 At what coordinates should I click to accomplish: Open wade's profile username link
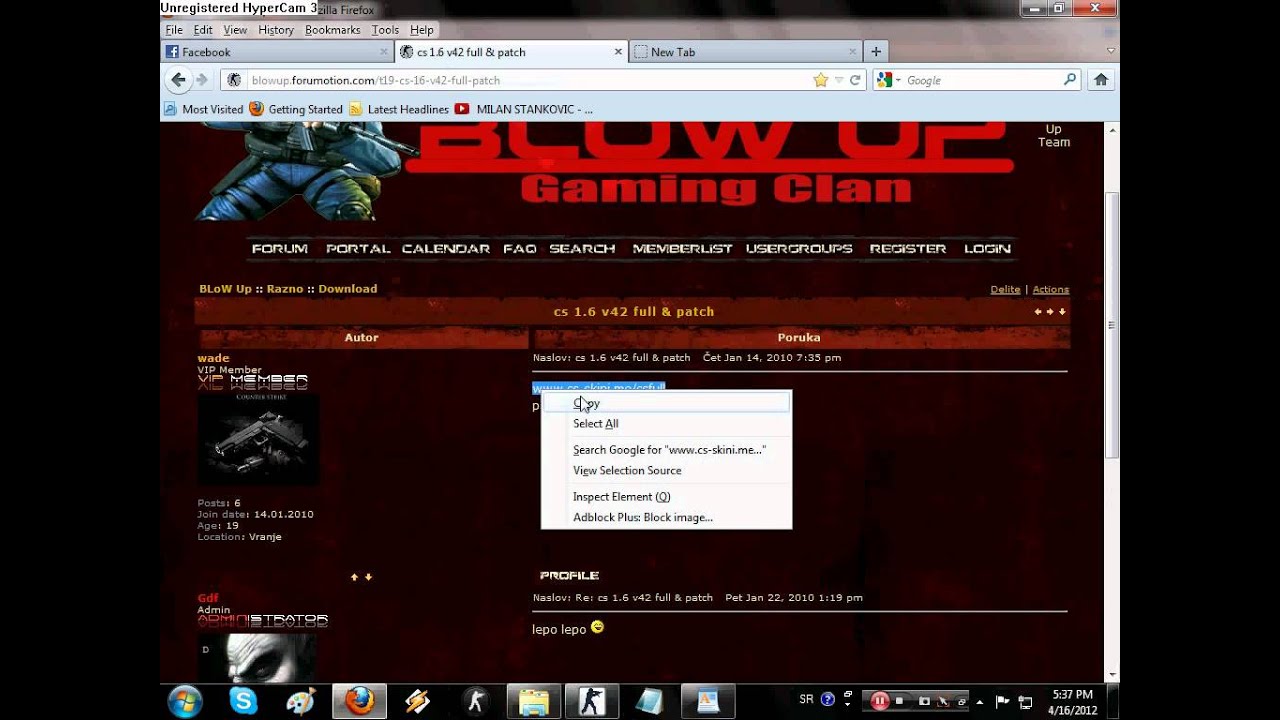click(x=213, y=358)
